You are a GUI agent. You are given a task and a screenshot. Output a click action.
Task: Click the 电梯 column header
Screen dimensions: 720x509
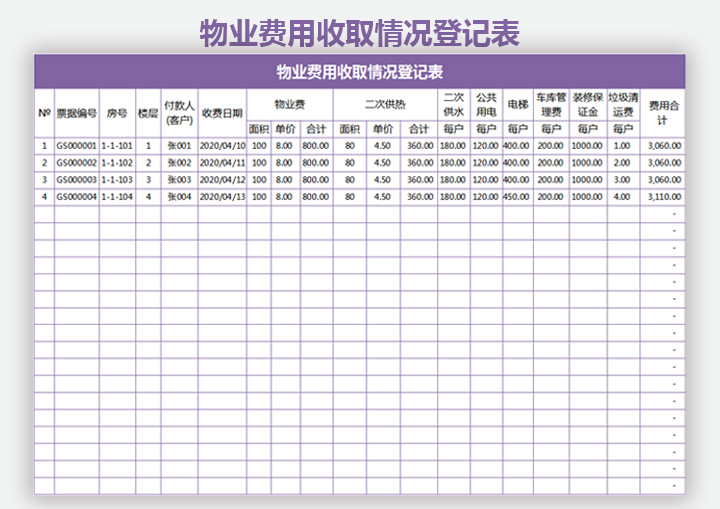pos(518,105)
